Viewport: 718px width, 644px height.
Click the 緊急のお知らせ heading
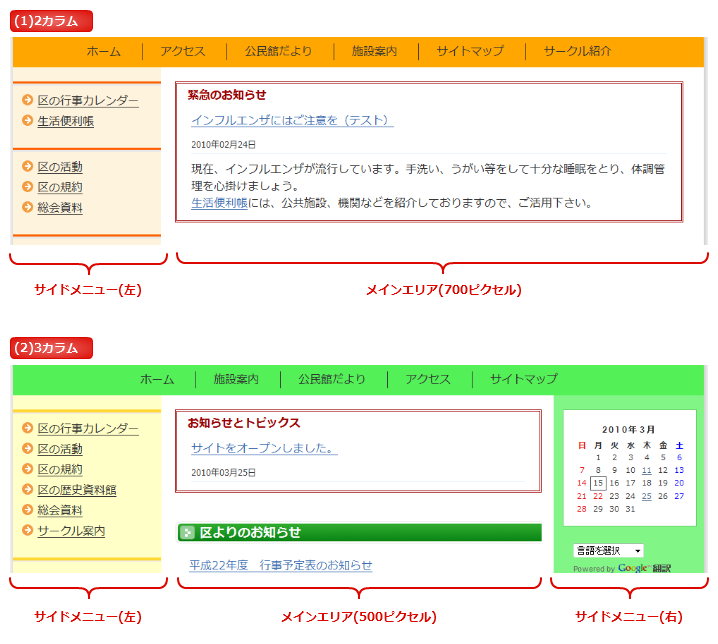(x=227, y=95)
